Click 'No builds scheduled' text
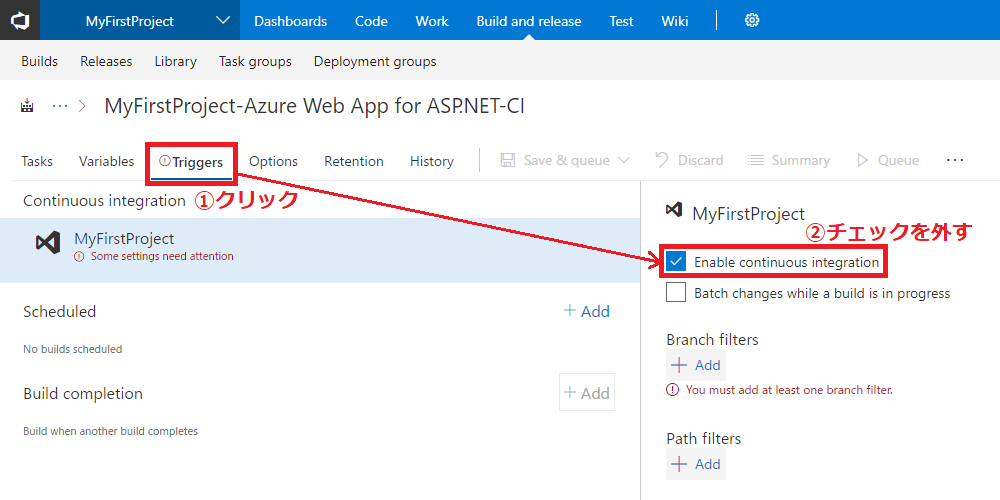Screen dimensions: 1000x500 point(73,349)
